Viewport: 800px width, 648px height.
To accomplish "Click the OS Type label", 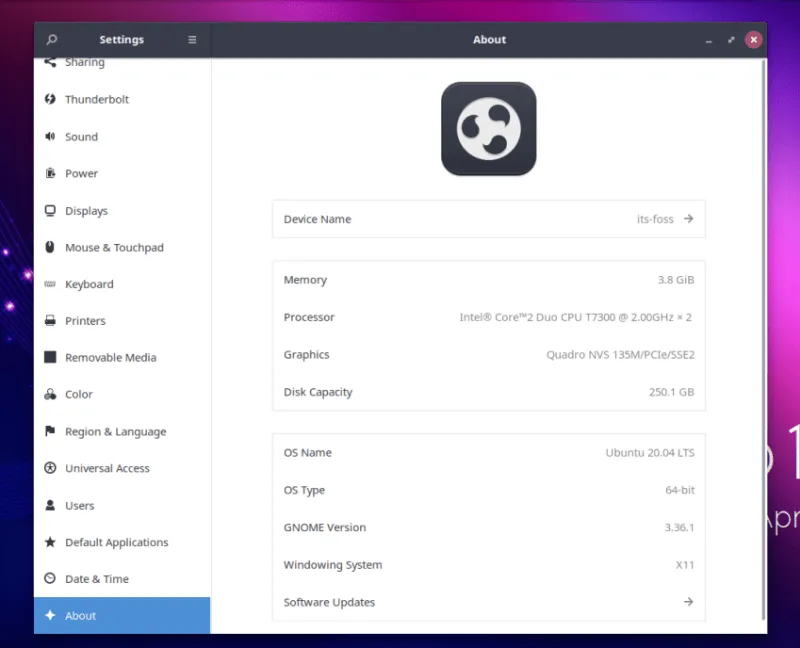I will coord(304,490).
